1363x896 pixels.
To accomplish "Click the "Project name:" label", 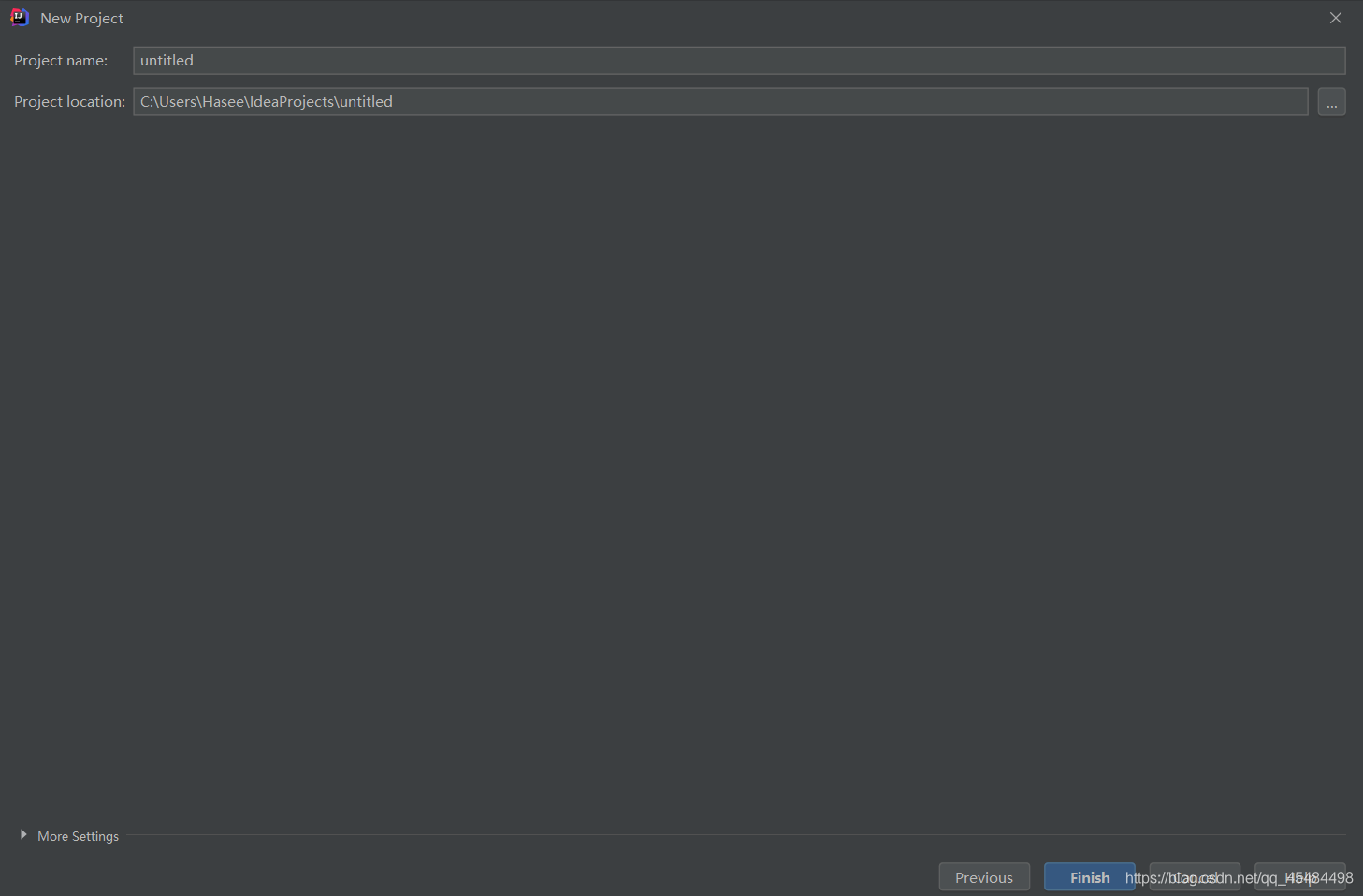I will [x=61, y=60].
